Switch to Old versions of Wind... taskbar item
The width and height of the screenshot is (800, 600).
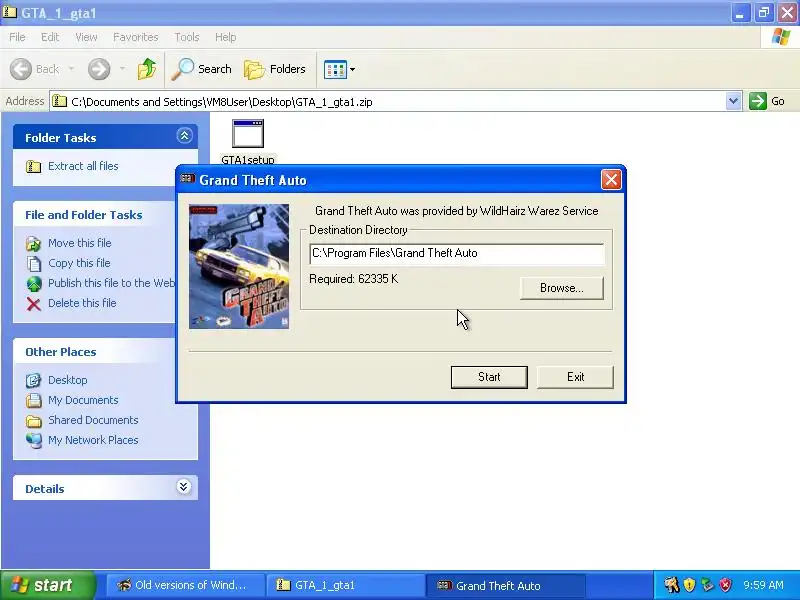[x=185, y=585]
